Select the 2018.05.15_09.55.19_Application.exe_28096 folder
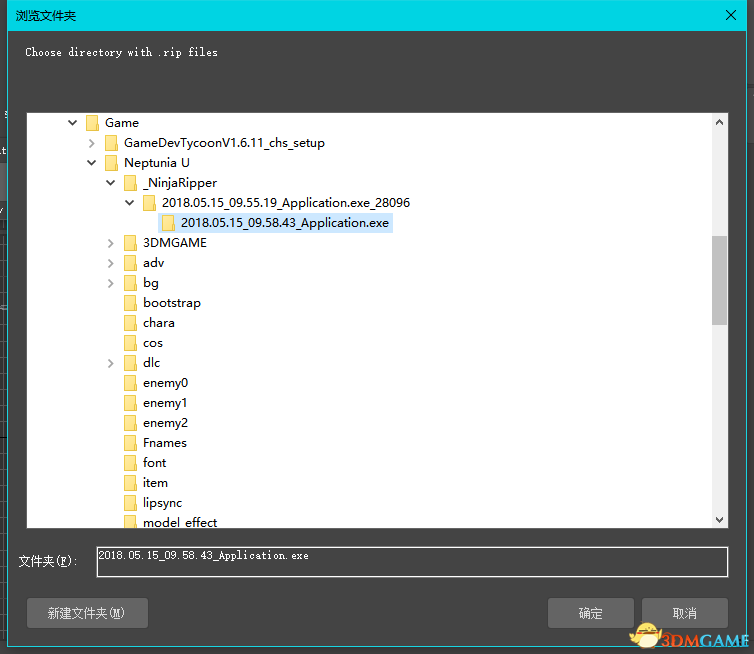This screenshot has height=654, width=754. click(285, 203)
